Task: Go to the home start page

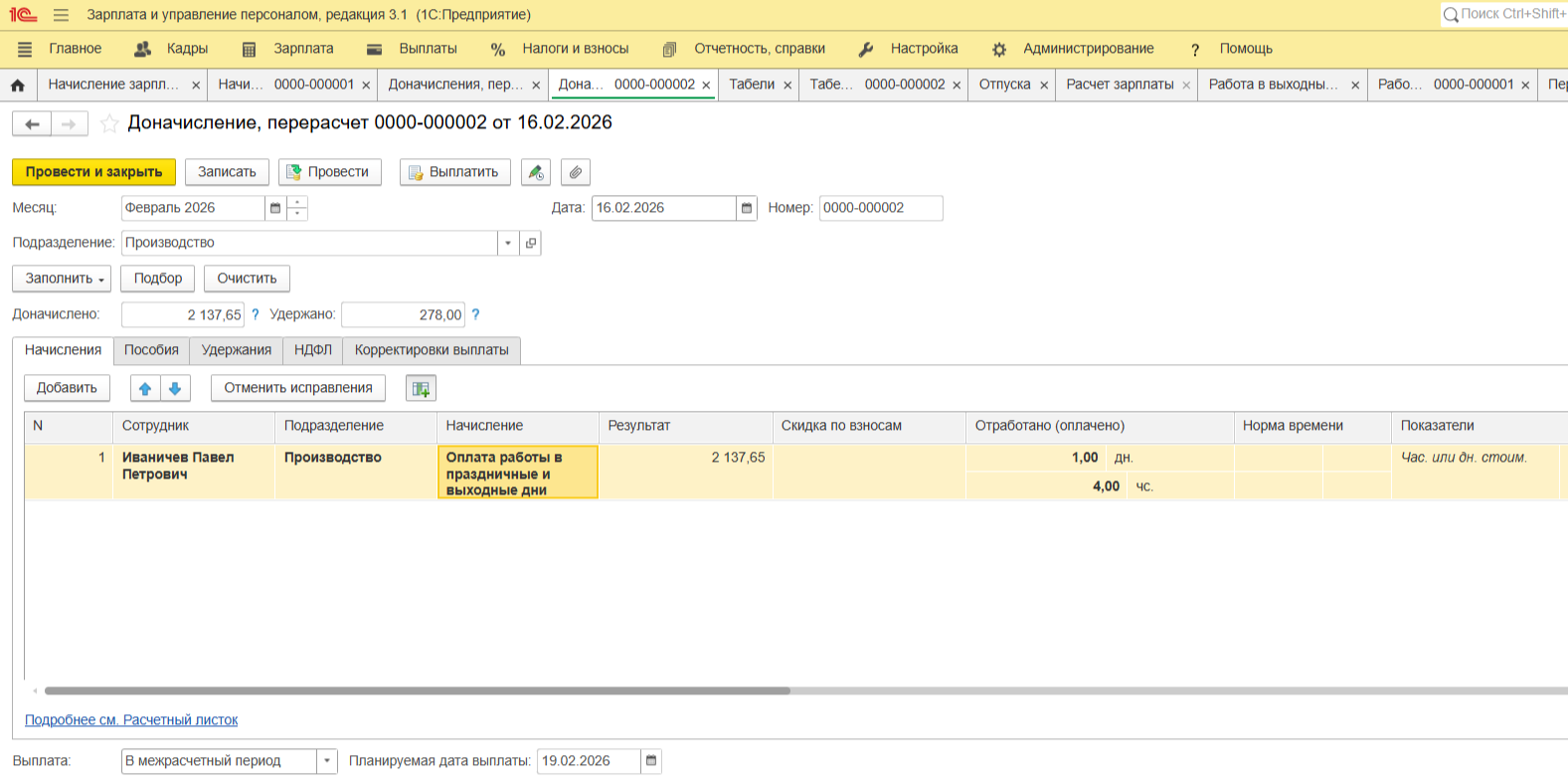Action: (x=18, y=86)
